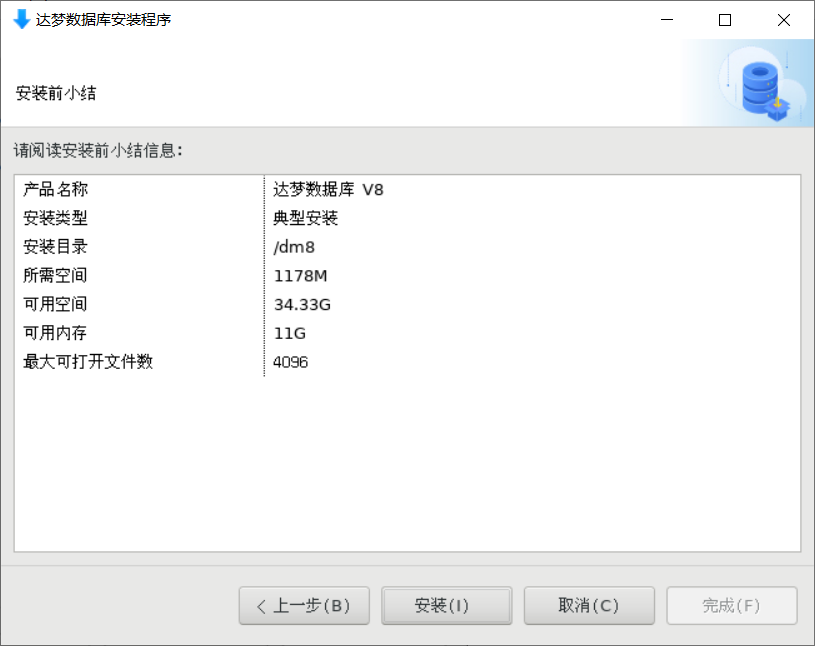
Task: Close the 达梦数据库安装程序 window
Action: point(784,20)
